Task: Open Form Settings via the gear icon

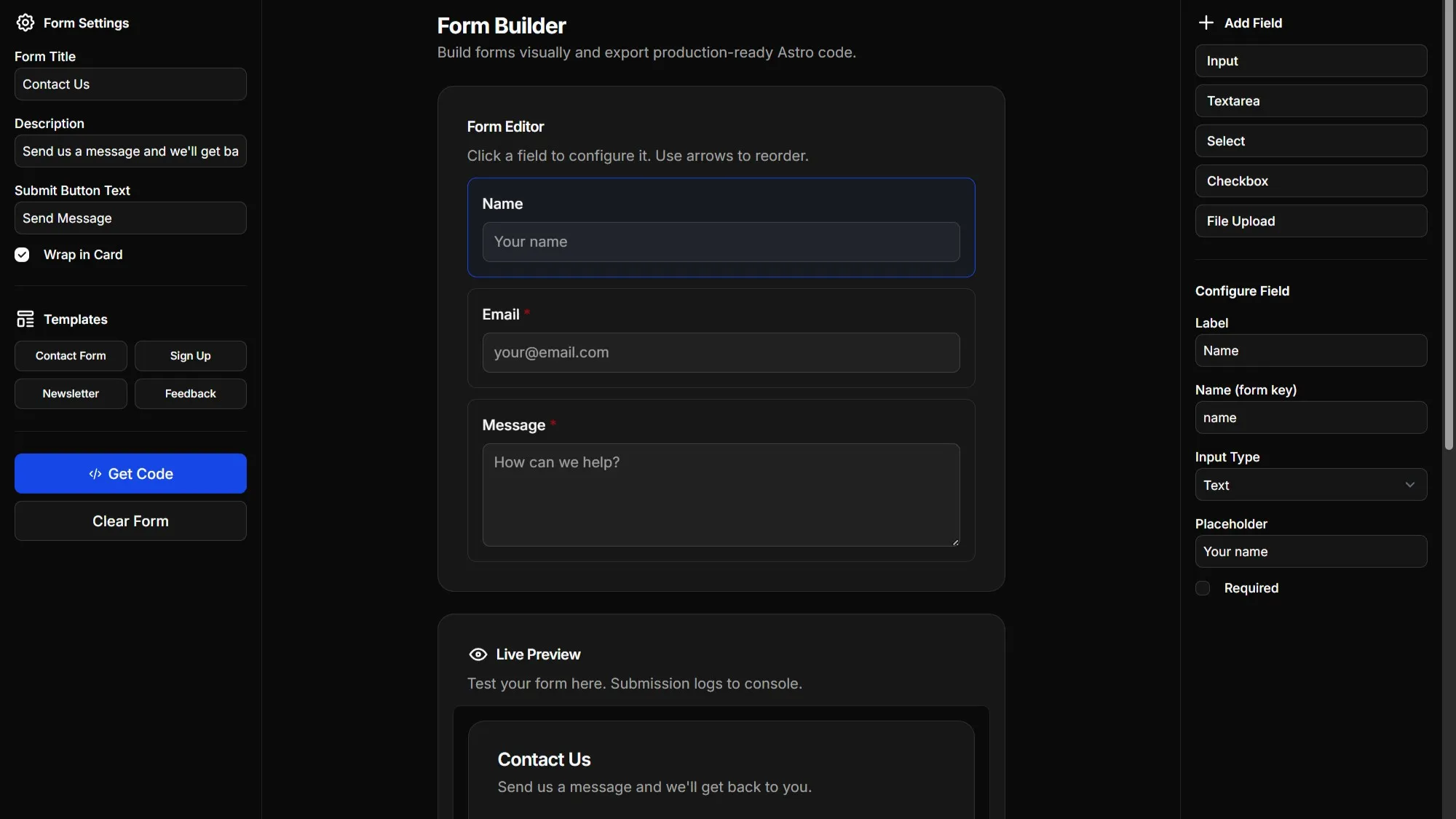Action: point(25,23)
